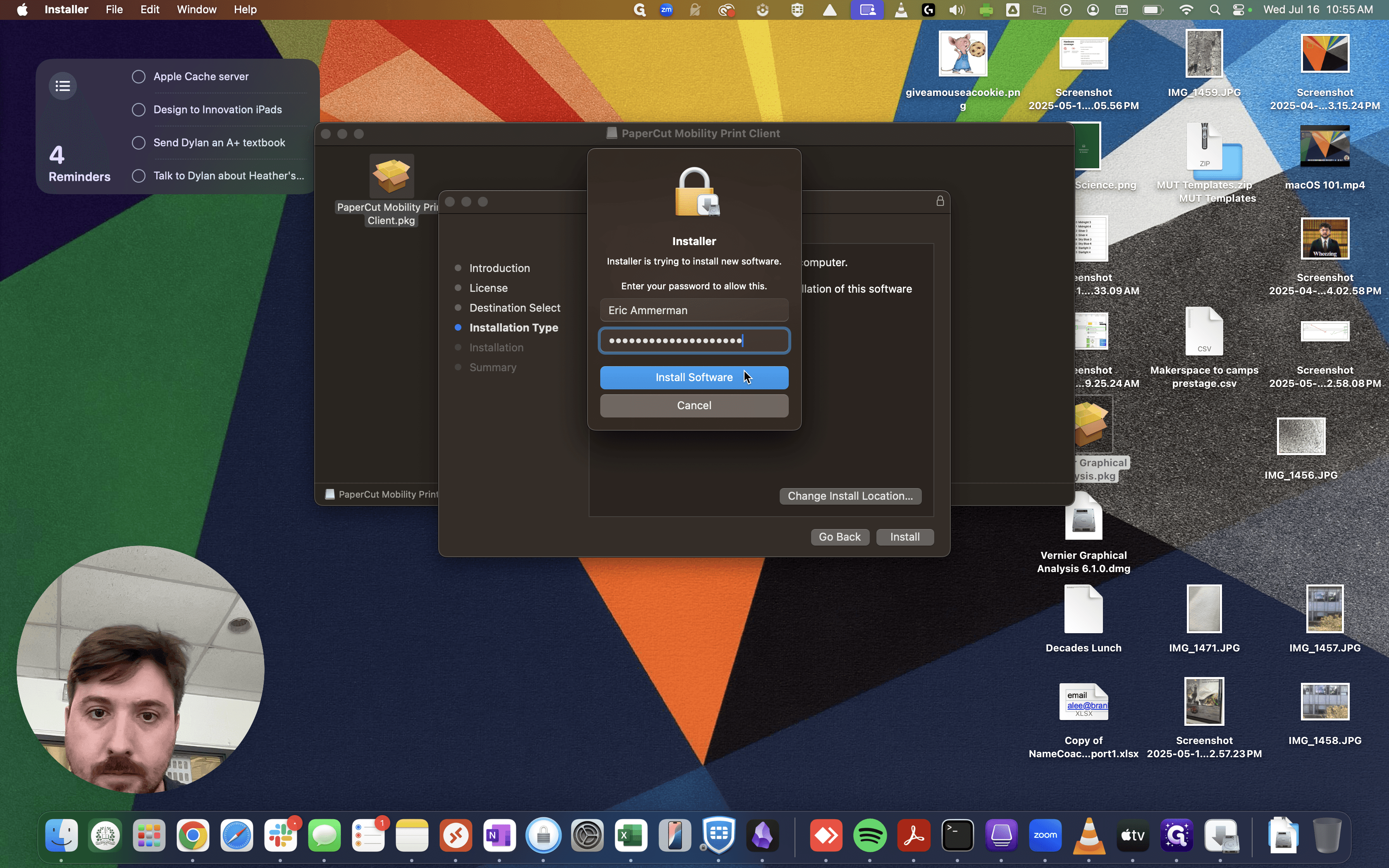Cancel the Installer password prompt

coord(694,405)
